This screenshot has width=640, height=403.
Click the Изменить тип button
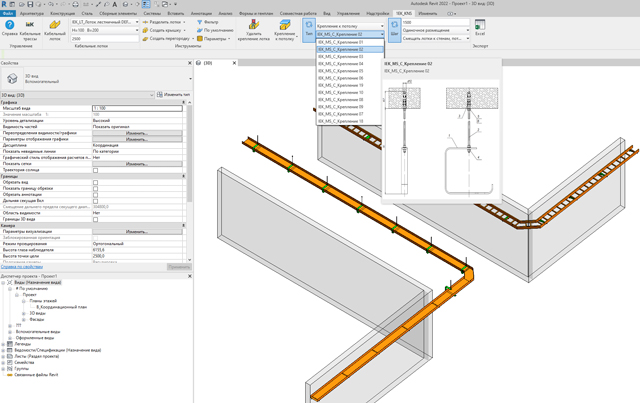pos(172,95)
